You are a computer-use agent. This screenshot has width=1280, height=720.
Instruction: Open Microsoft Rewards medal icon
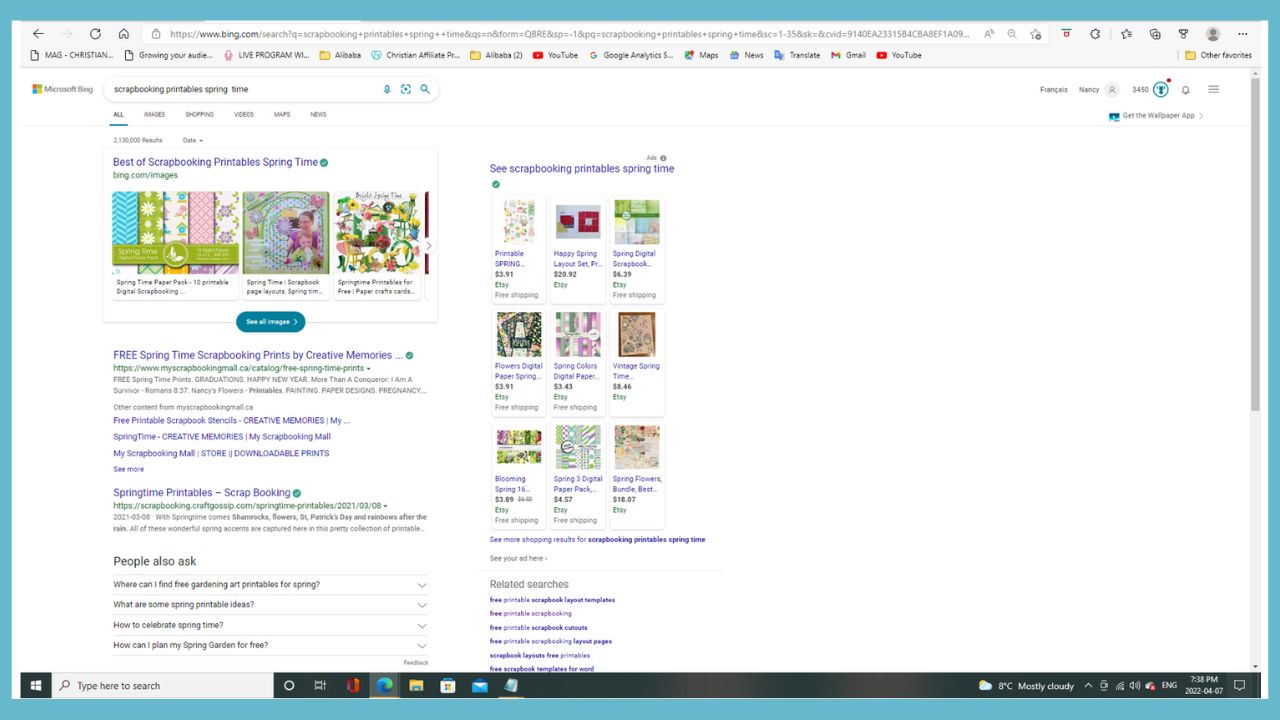tap(1160, 89)
